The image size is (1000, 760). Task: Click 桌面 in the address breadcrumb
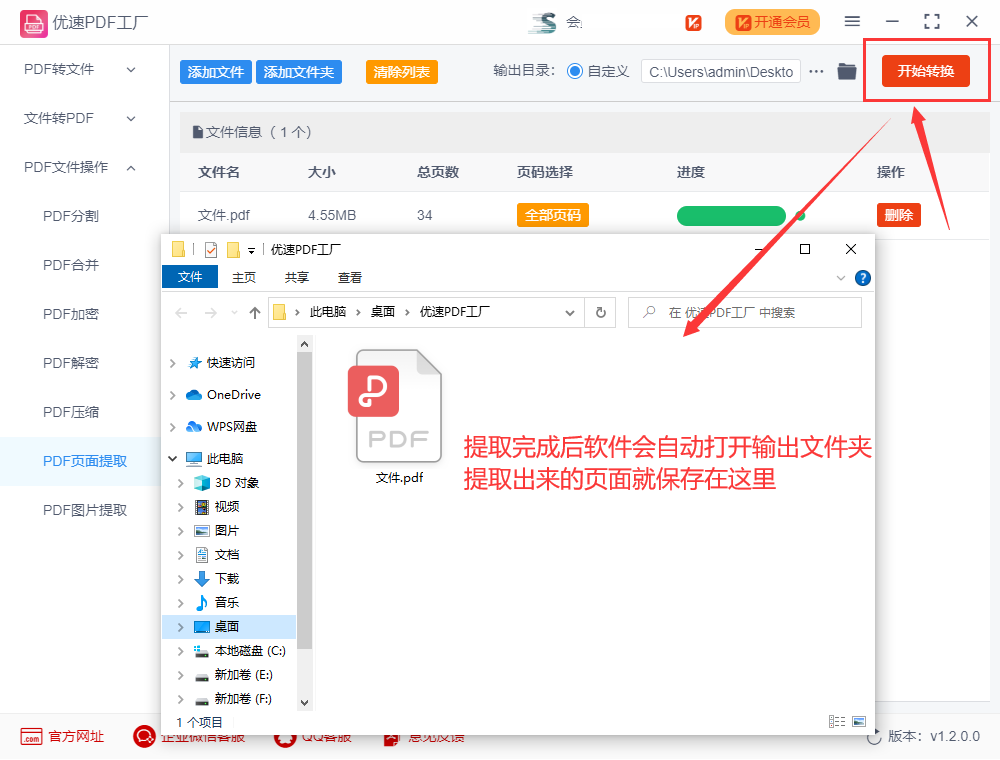(x=383, y=312)
